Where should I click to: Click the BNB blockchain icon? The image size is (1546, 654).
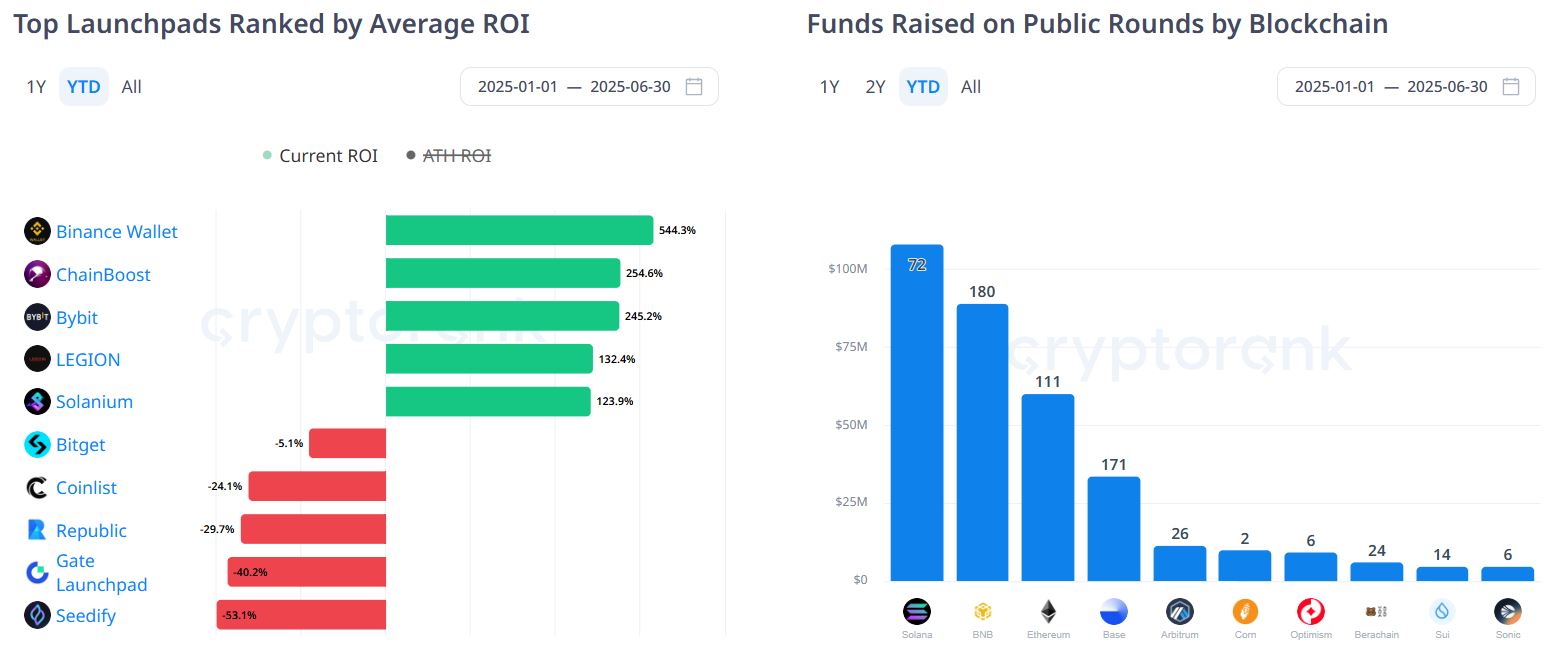point(982,611)
